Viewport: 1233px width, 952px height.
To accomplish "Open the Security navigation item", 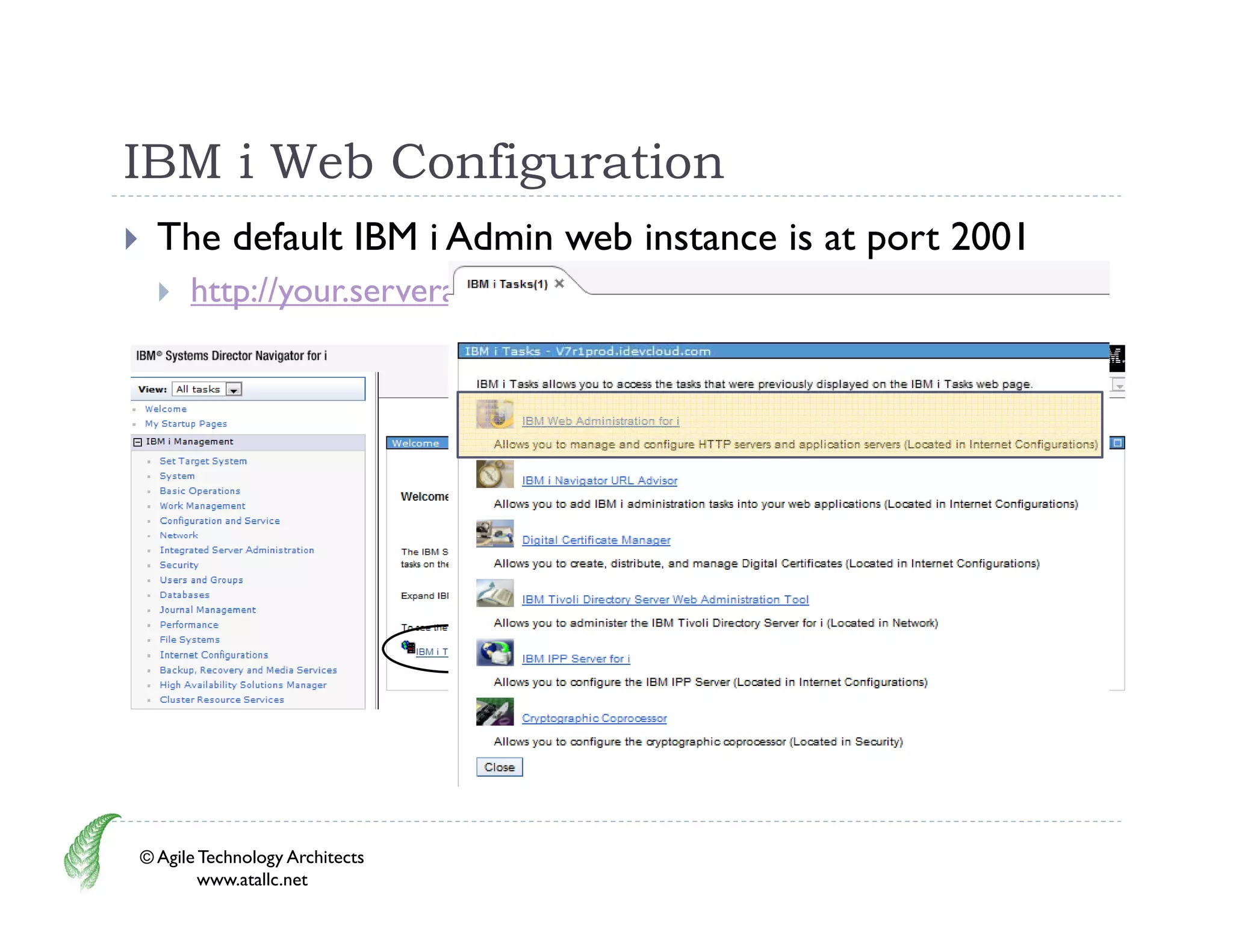I will click(179, 566).
